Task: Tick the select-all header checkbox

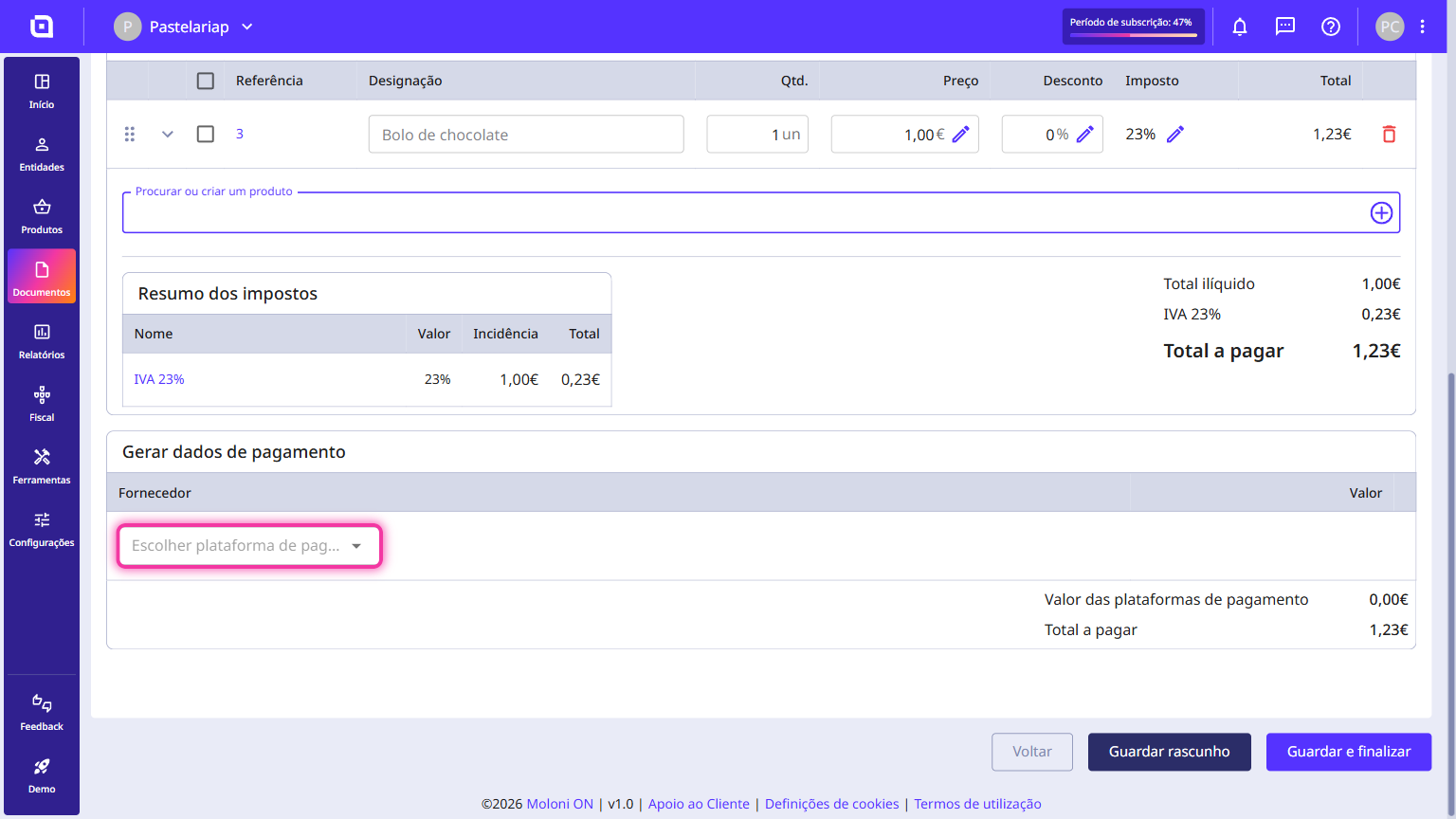Action: 206,81
